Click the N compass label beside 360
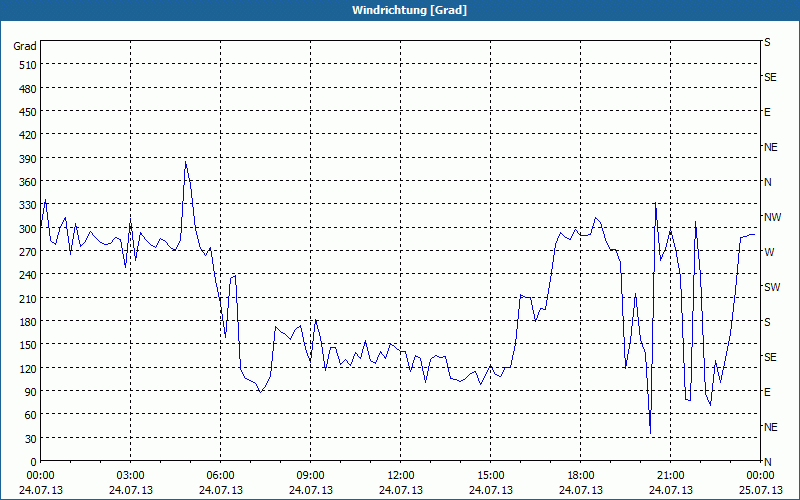Image resolution: width=800 pixels, height=500 pixels. [767, 182]
